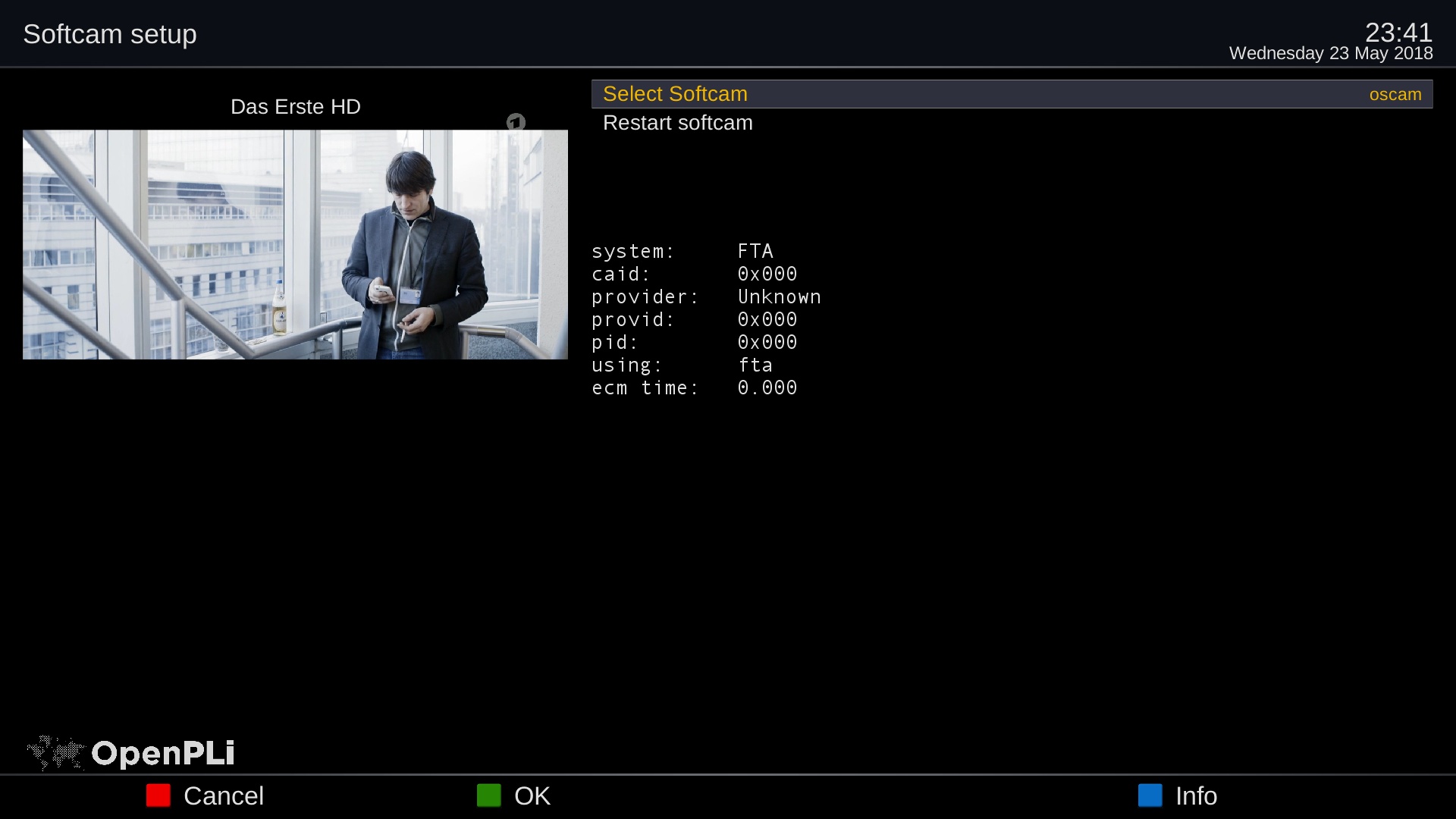The image size is (1456, 819).
Task: Click the 'provid: 0x000' info line
Action: pos(695,319)
